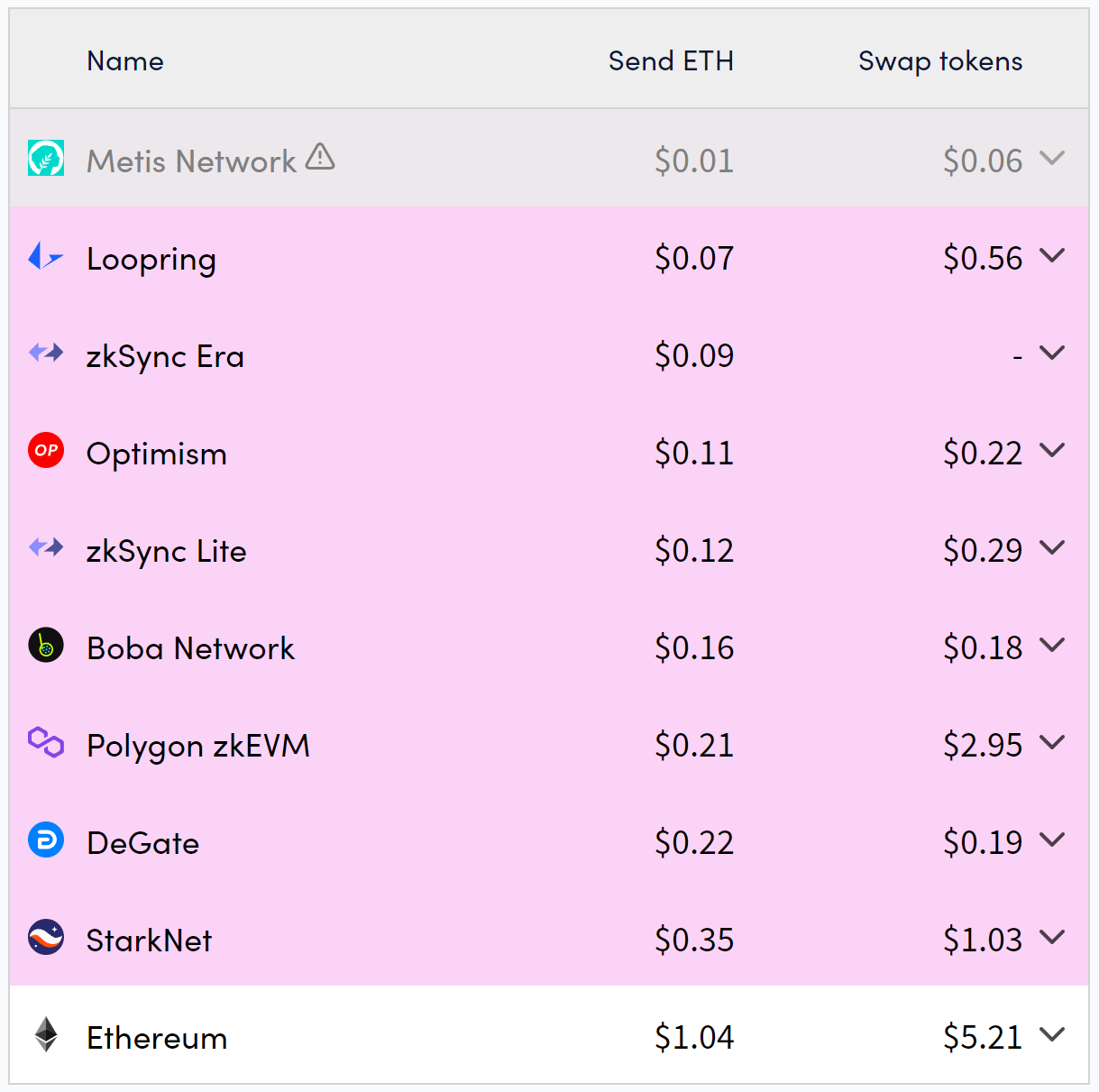Image resolution: width=1099 pixels, height=1092 pixels.
Task: Click the Optimism OP logo icon
Action: point(46,450)
